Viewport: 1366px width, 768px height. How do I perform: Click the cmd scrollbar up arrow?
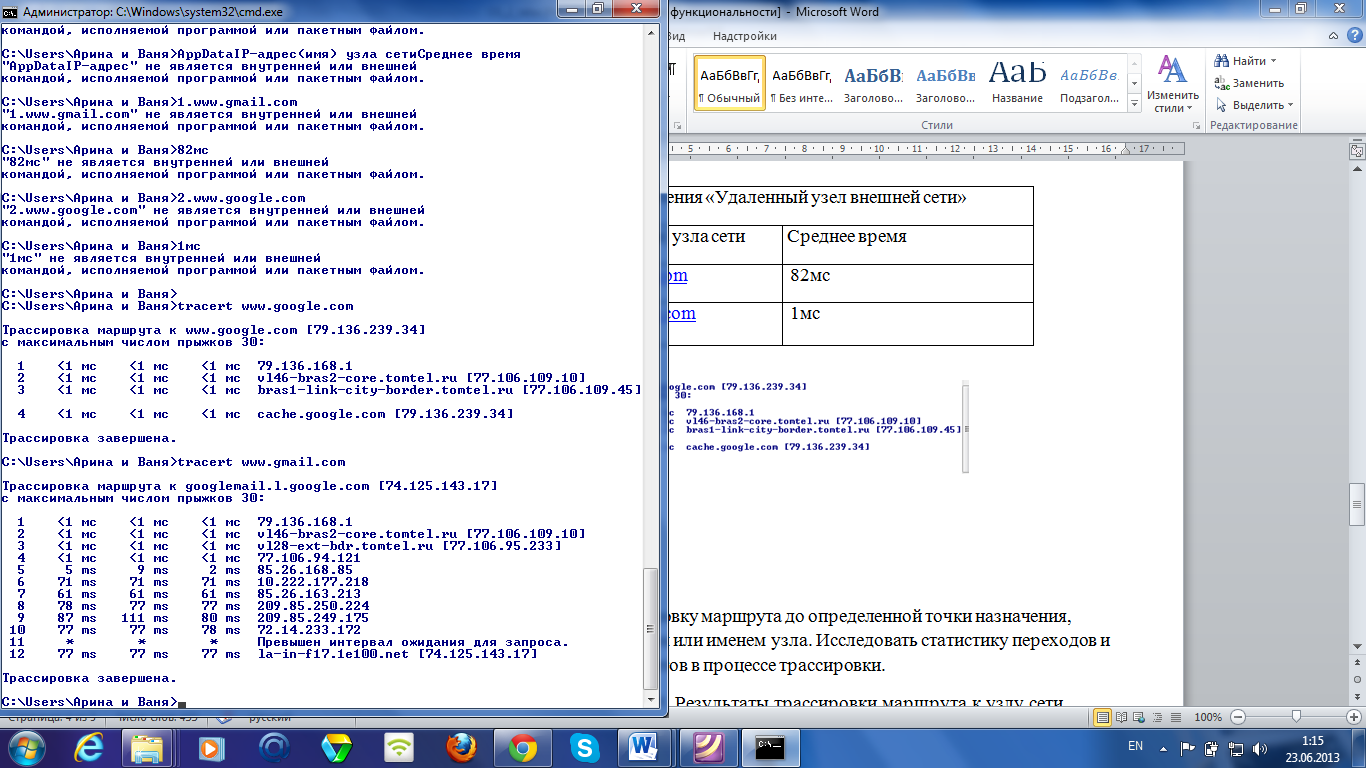pyautogui.click(x=650, y=32)
